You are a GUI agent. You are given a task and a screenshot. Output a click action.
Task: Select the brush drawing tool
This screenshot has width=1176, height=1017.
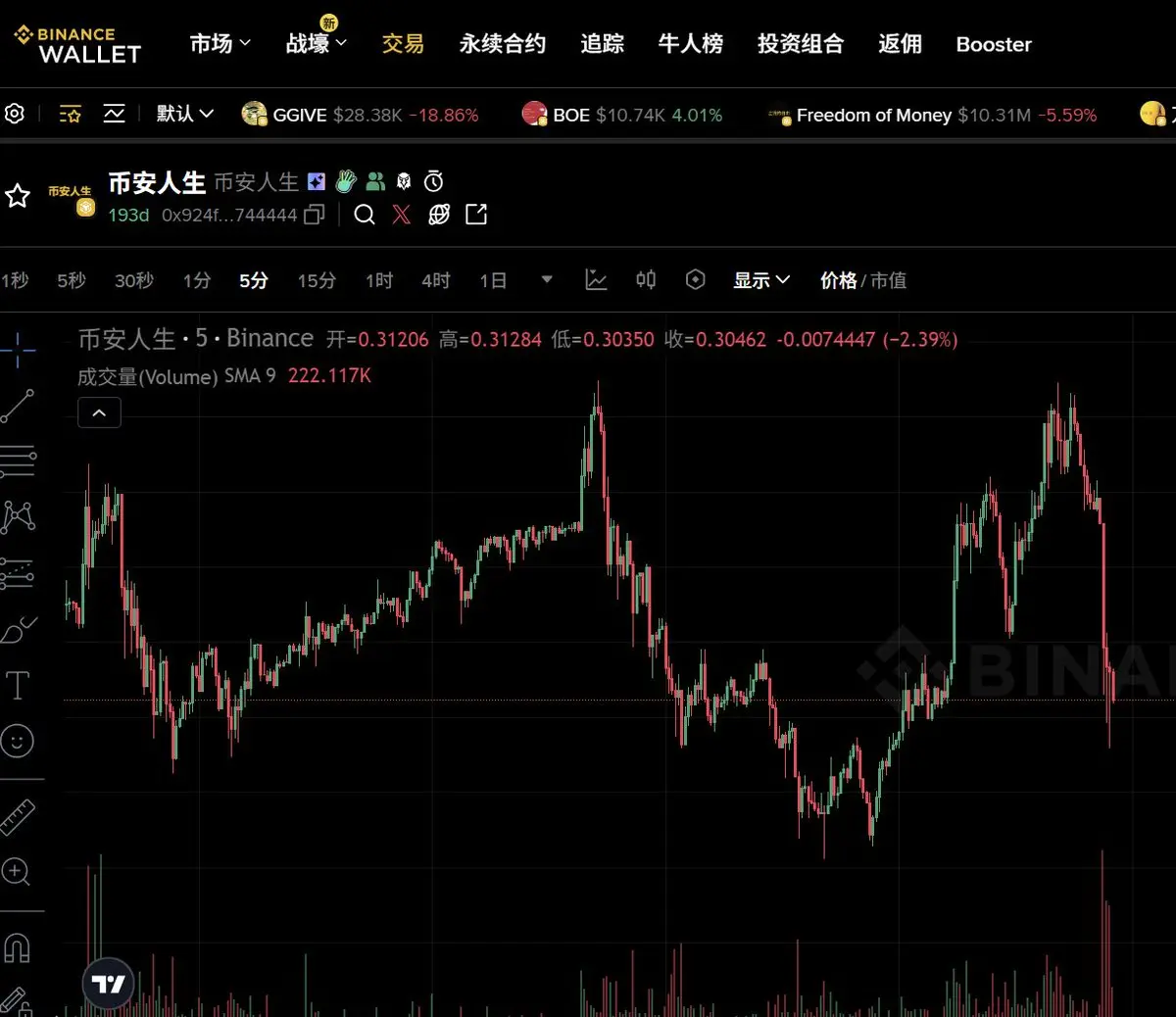click(18, 629)
